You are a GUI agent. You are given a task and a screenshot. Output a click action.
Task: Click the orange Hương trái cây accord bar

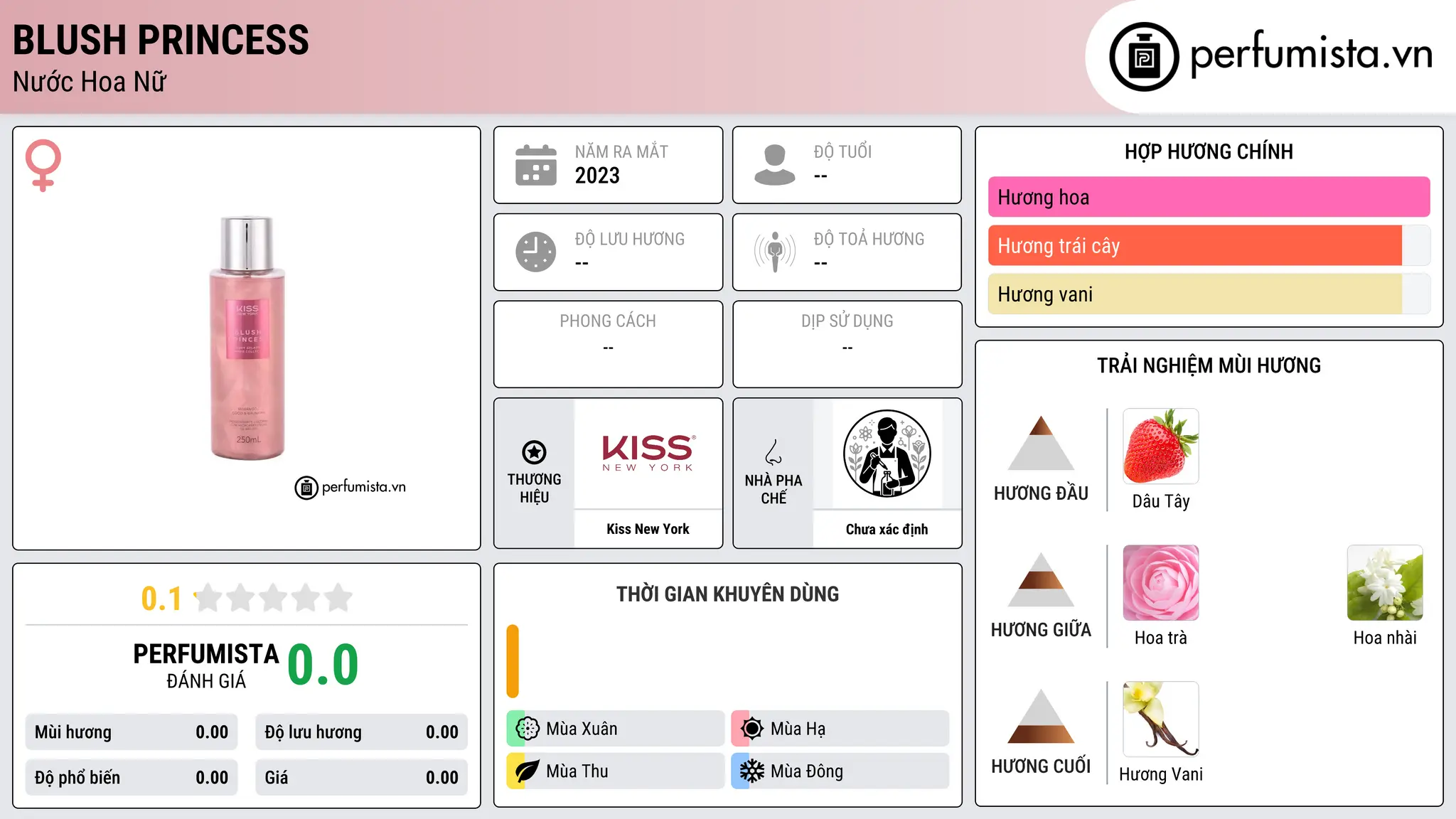pyautogui.click(x=1209, y=246)
